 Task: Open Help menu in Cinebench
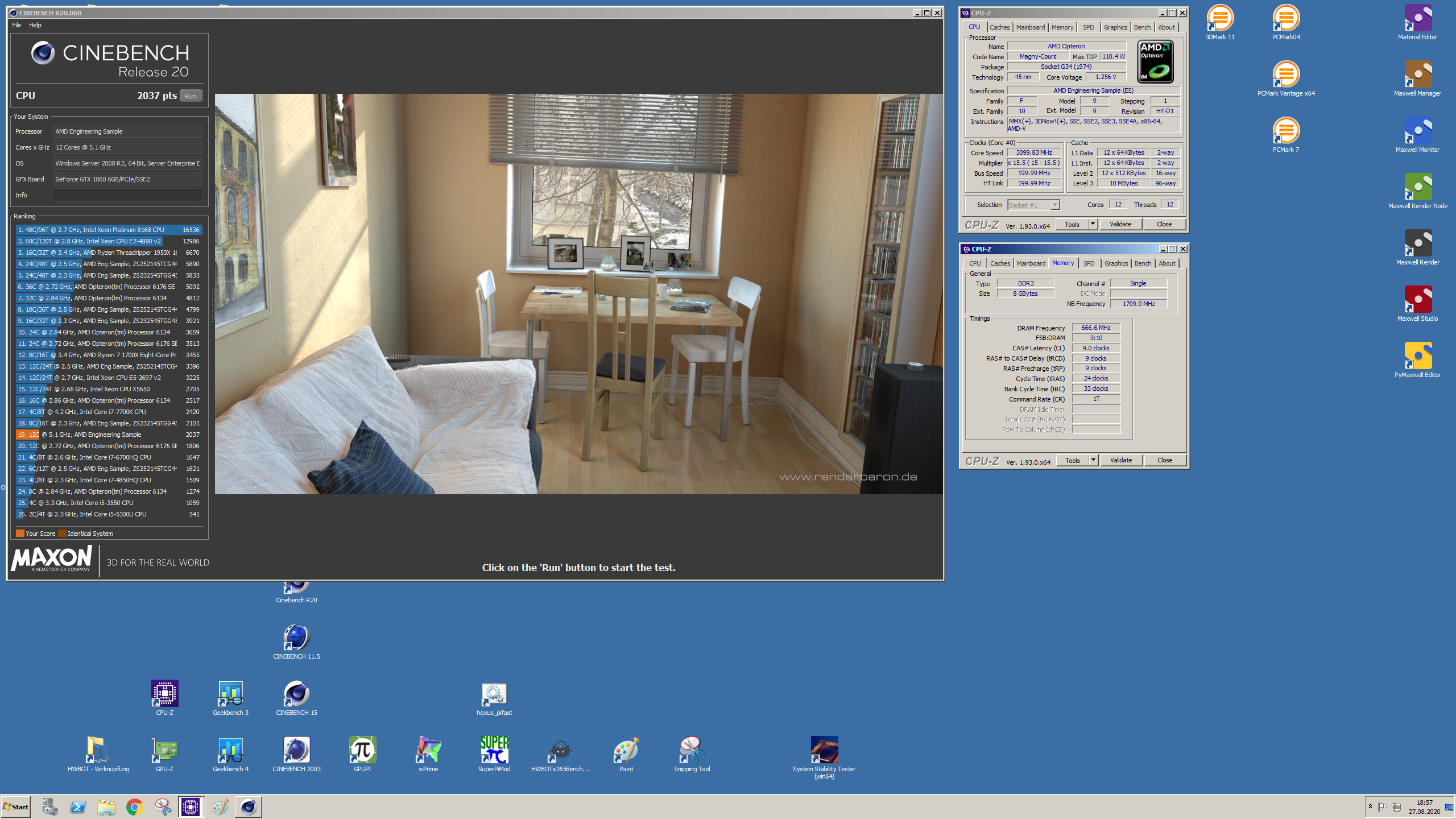35,25
